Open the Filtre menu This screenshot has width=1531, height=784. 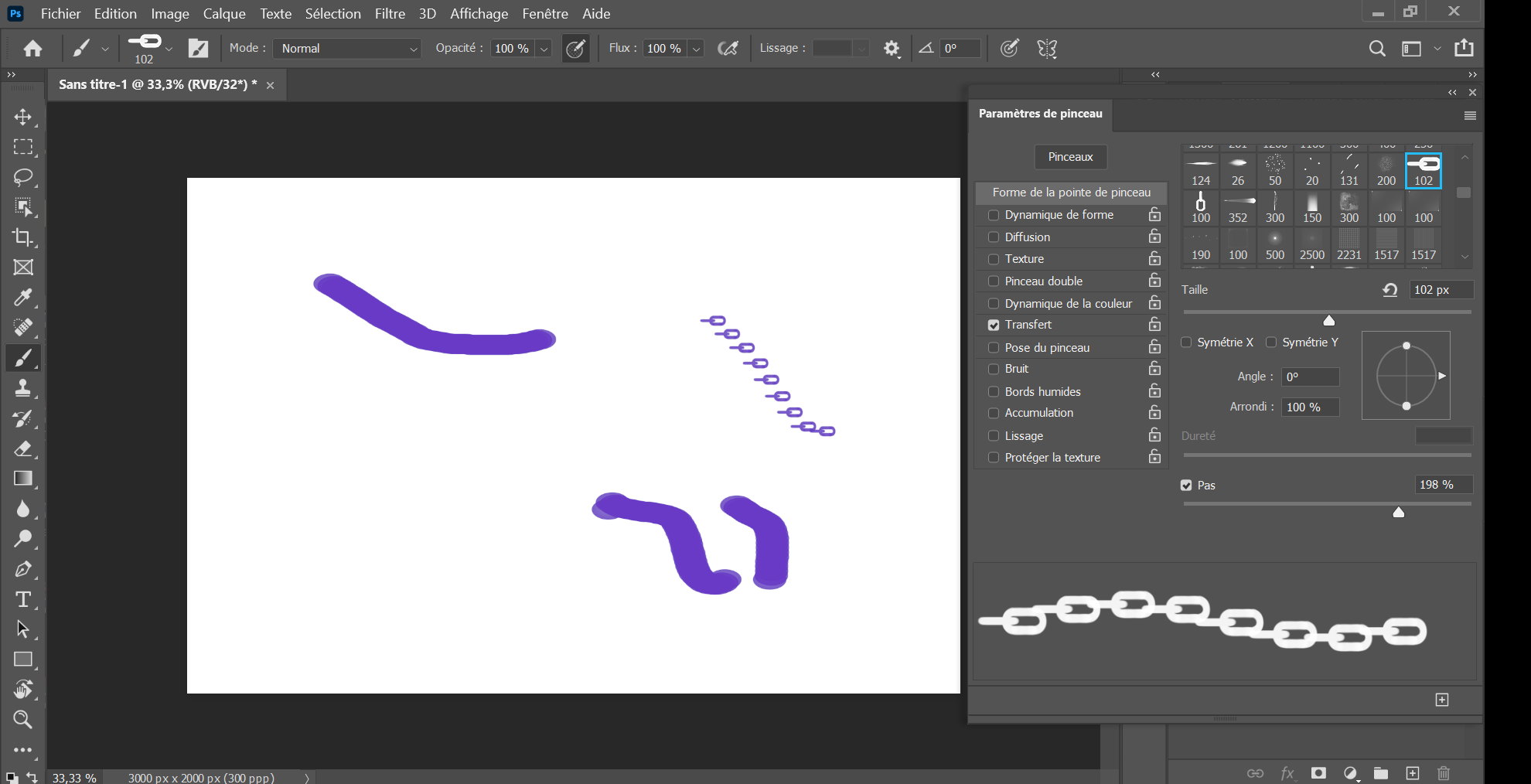[390, 13]
